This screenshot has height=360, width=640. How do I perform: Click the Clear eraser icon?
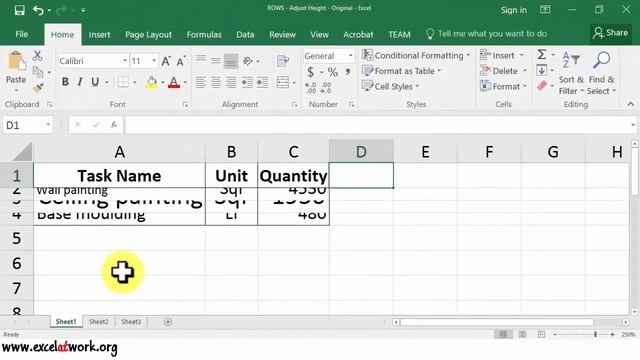point(542,86)
